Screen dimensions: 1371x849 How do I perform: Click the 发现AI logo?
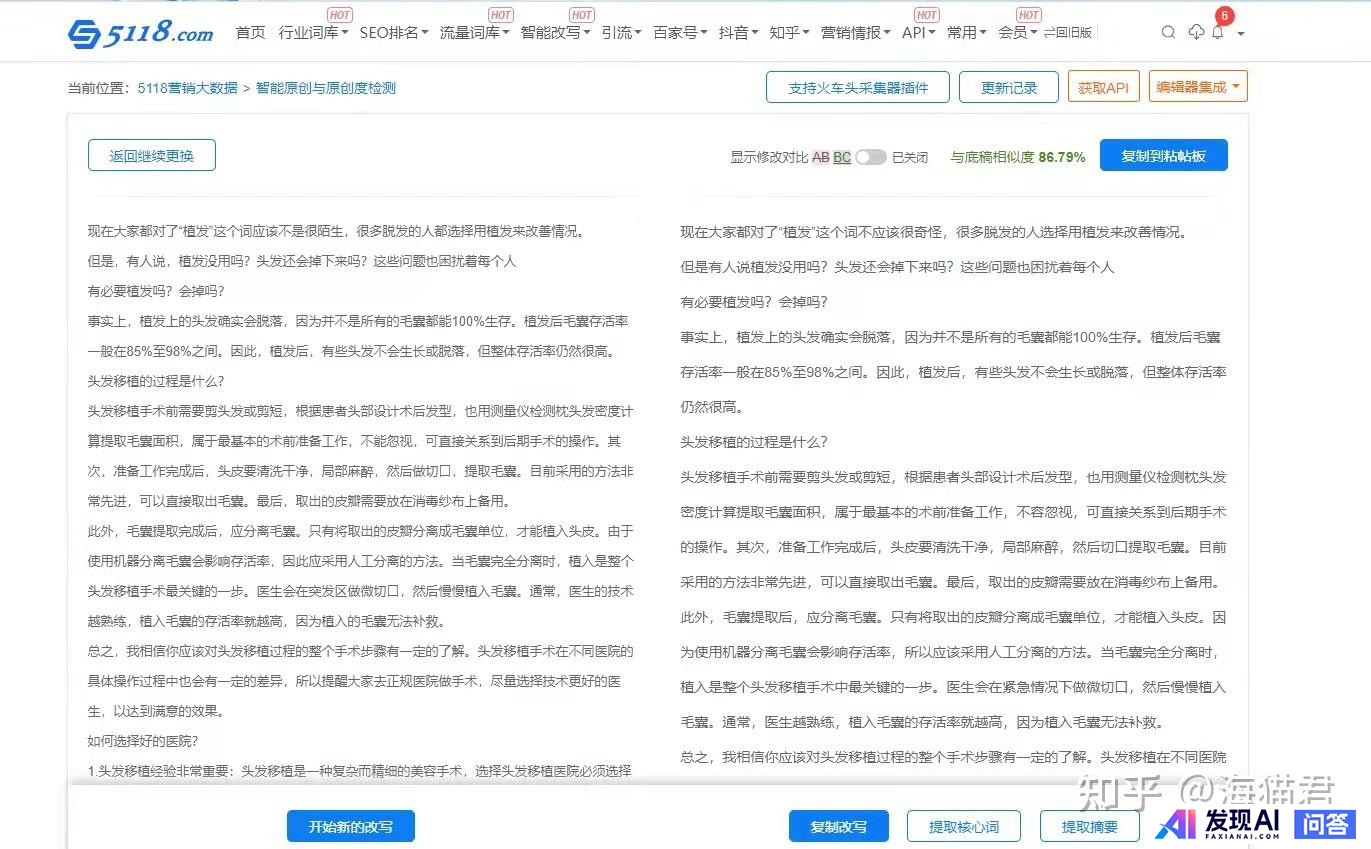point(1219,823)
